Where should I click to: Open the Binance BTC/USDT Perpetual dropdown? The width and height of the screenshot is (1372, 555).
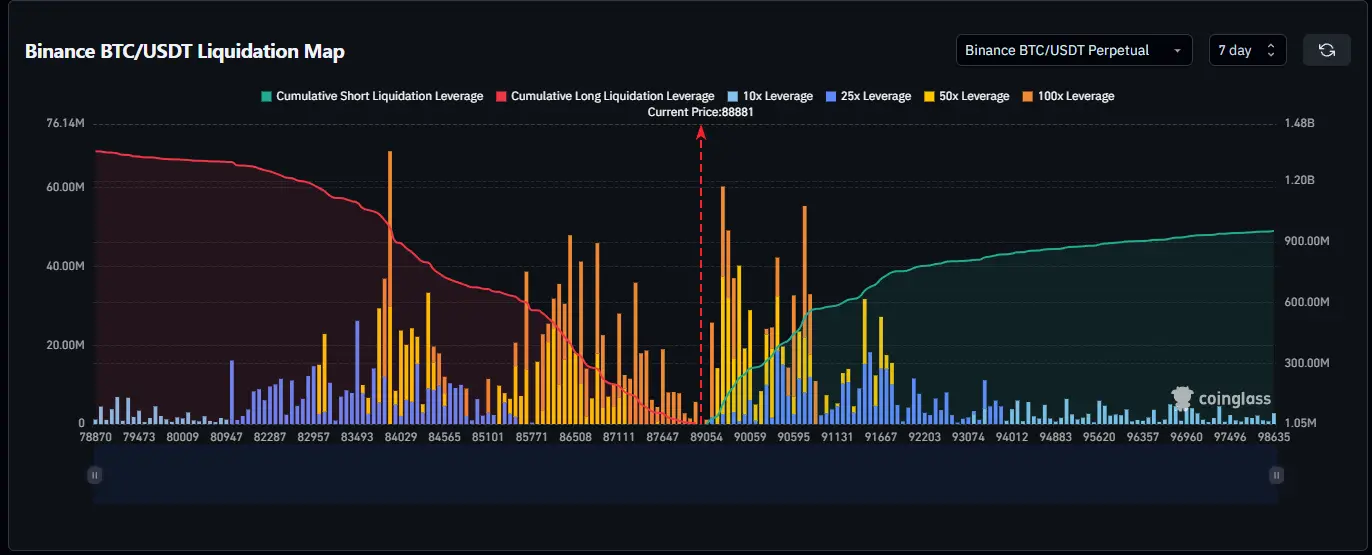(1073, 50)
